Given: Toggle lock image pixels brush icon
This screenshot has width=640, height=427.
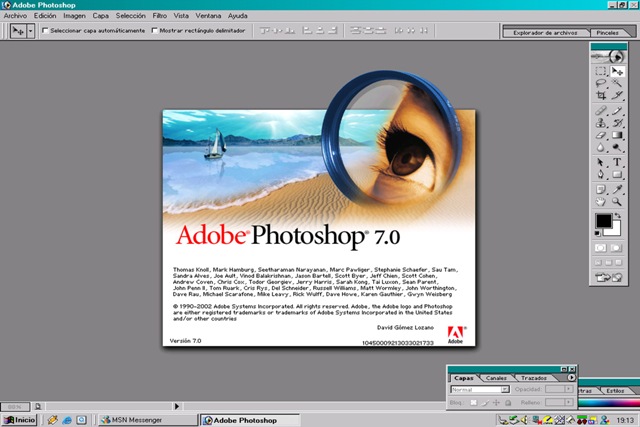Looking at the screenshot, I should (485, 403).
